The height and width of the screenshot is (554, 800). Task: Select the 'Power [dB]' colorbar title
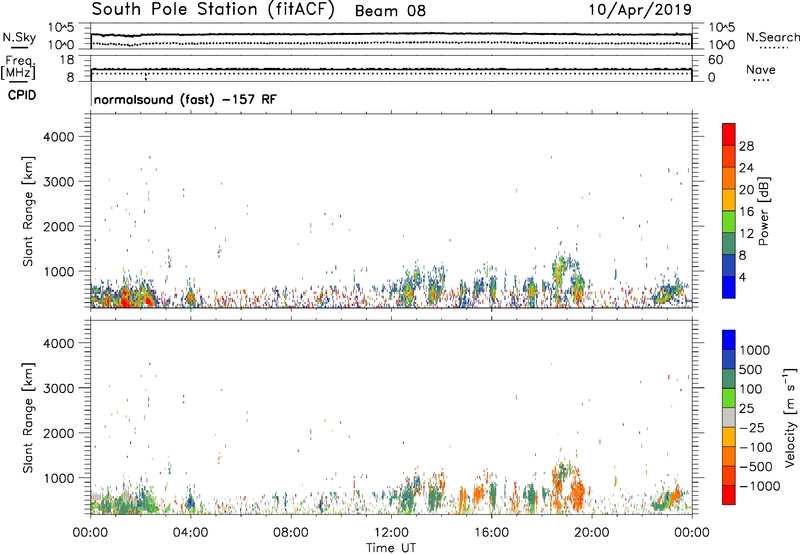pos(763,211)
